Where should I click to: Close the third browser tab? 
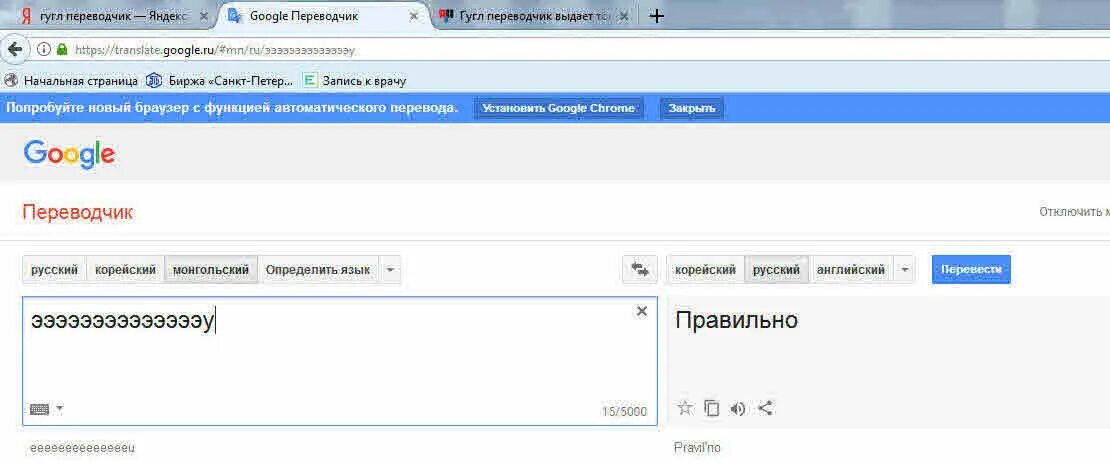pyautogui.click(x=624, y=16)
